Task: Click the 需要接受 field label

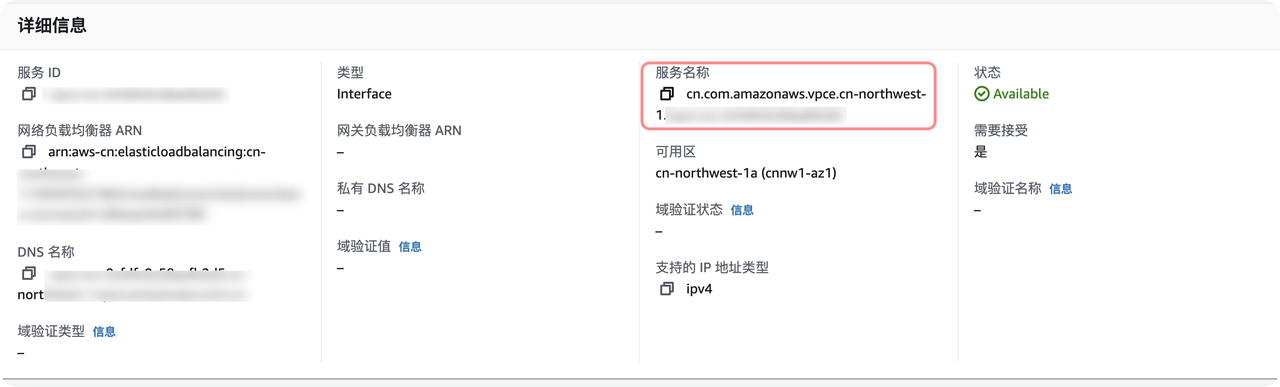Action: (x=1001, y=130)
